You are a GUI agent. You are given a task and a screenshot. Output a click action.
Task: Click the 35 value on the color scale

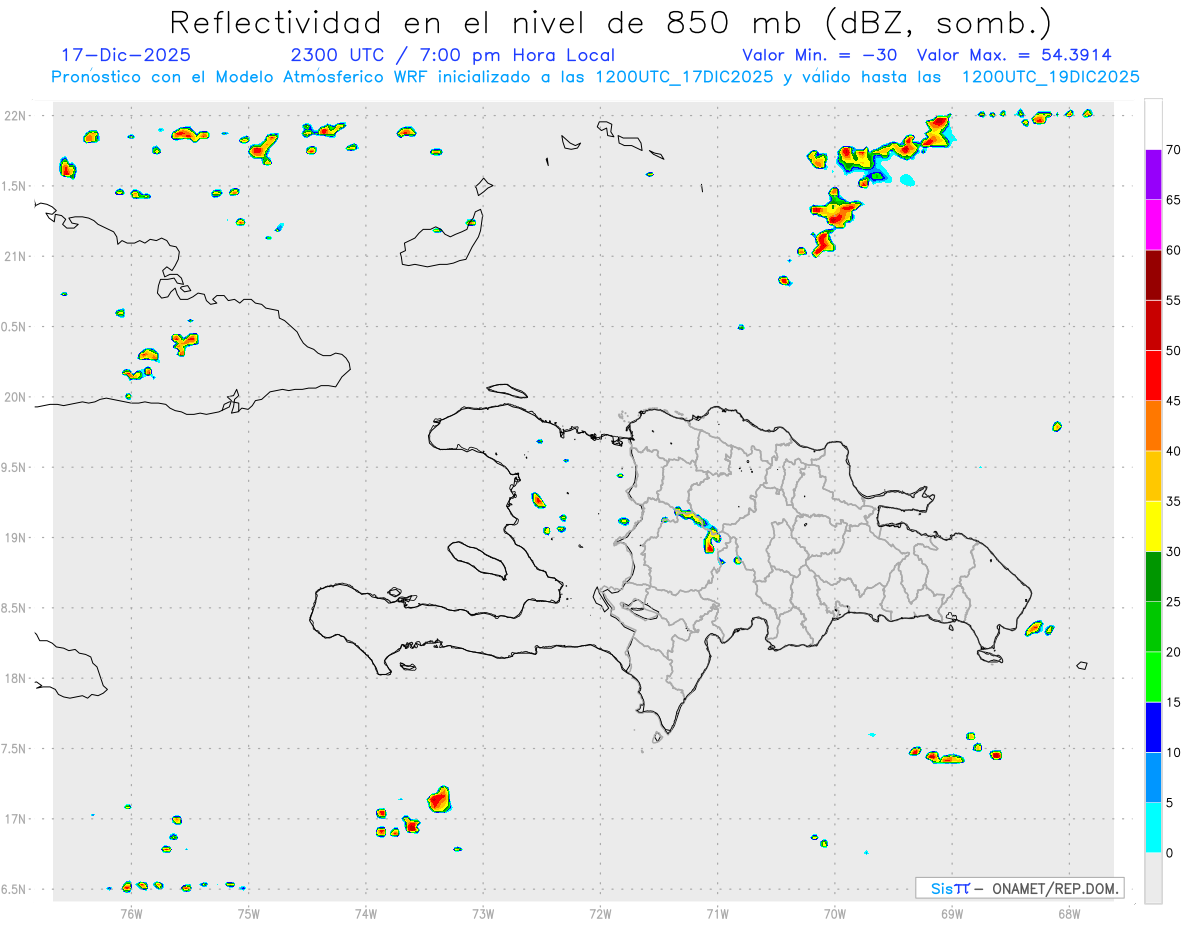click(x=1174, y=501)
